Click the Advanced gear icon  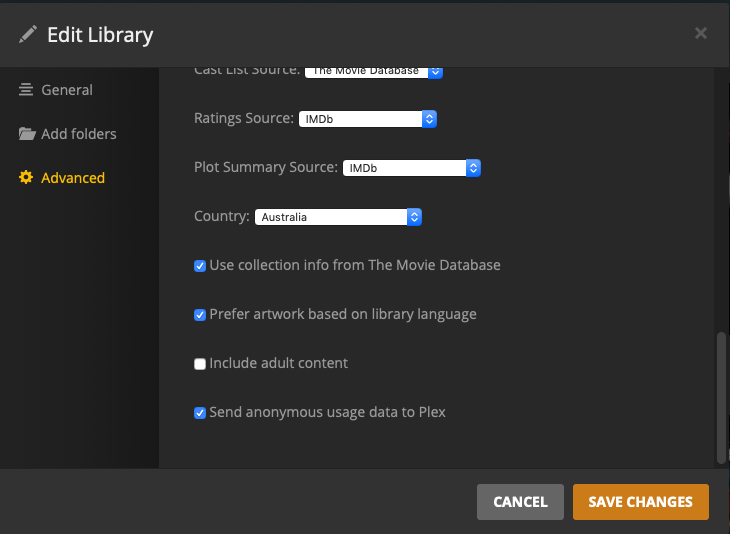pyautogui.click(x=26, y=178)
